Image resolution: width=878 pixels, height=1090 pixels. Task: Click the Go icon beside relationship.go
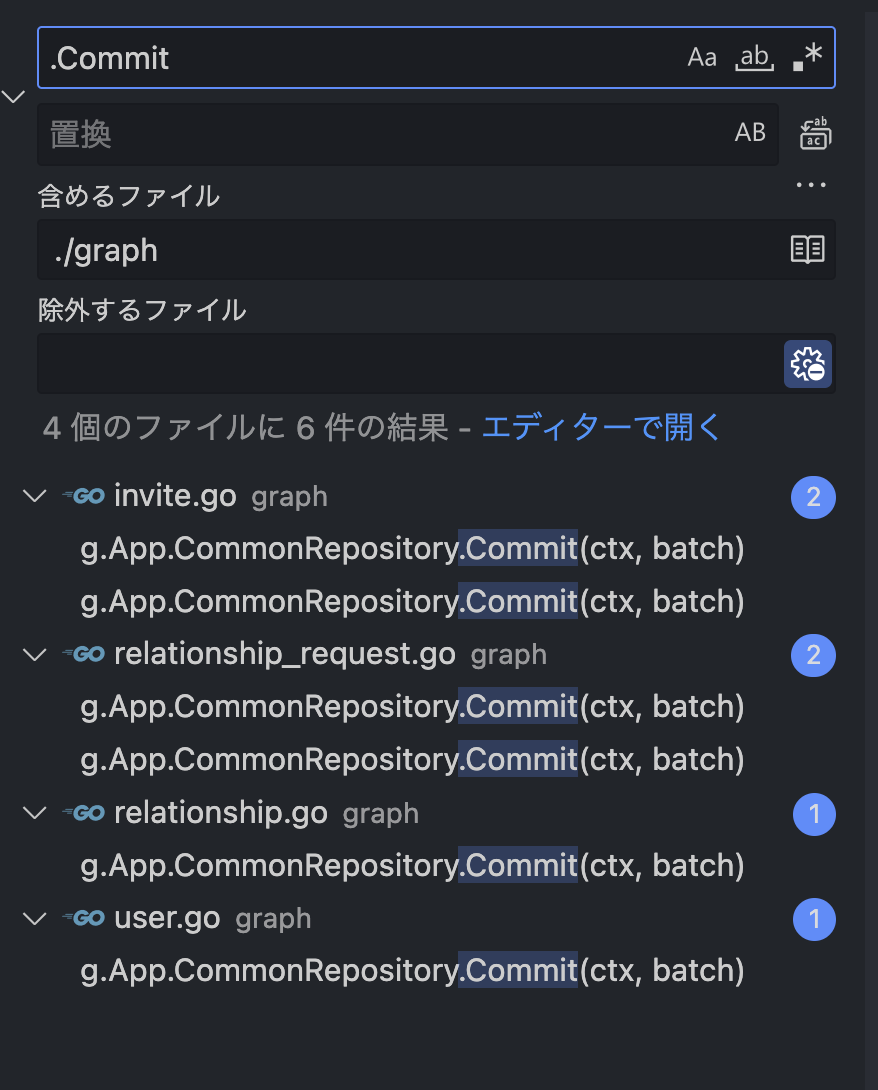pos(84,813)
